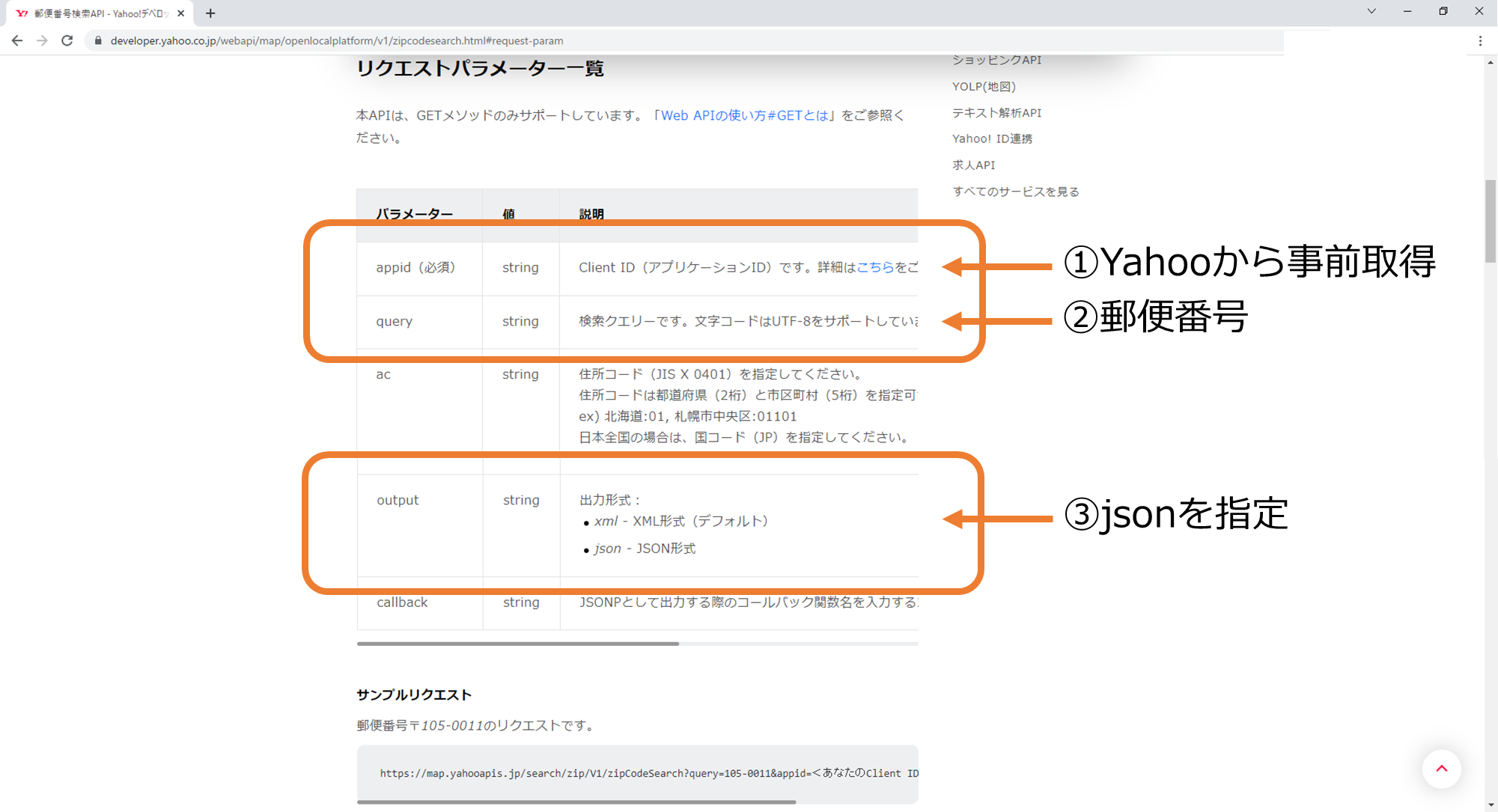This screenshot has width=1498, height=812.
Task: Open the ショッピングAPI sidebar link
Action: pos(996,60)
